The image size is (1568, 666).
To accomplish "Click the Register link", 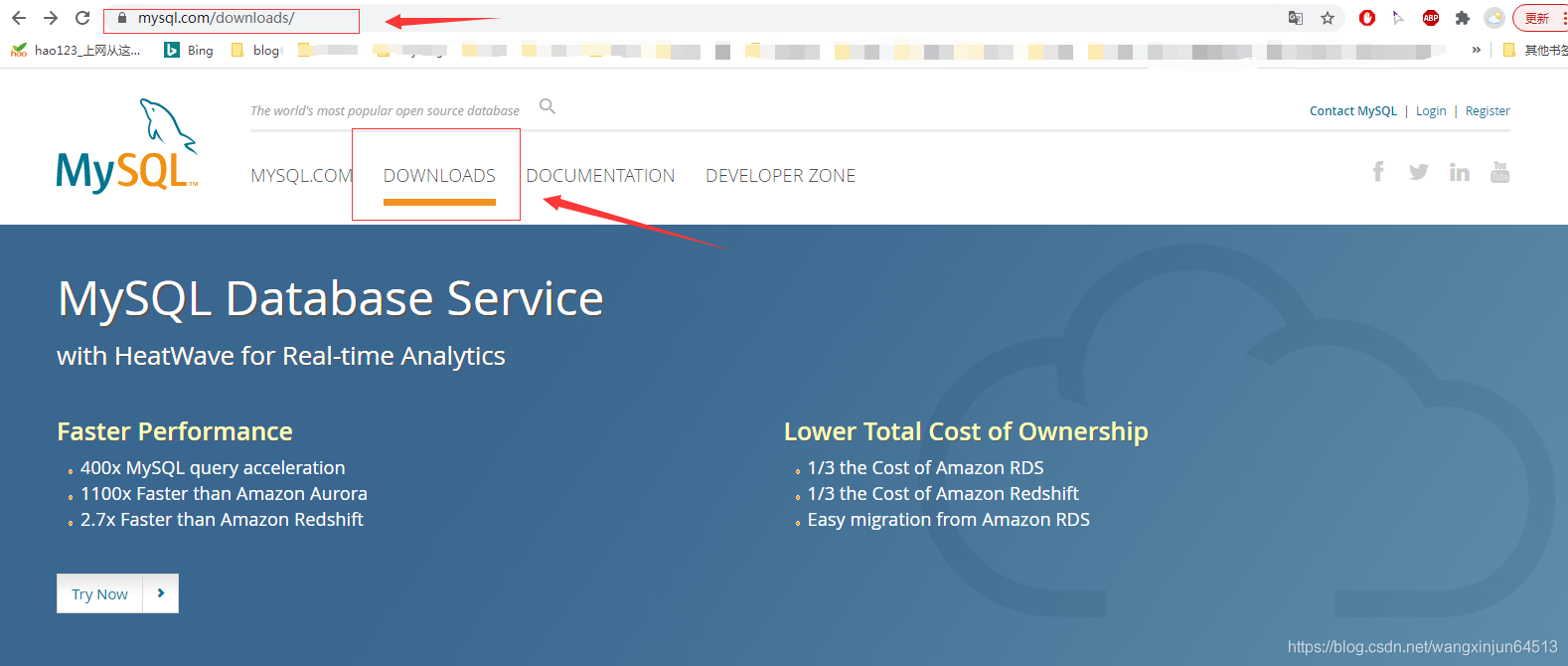I will click(x=1488, y=111).
